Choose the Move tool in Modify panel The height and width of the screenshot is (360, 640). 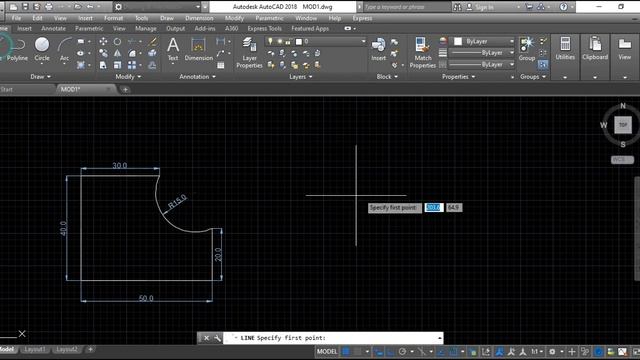103,41
